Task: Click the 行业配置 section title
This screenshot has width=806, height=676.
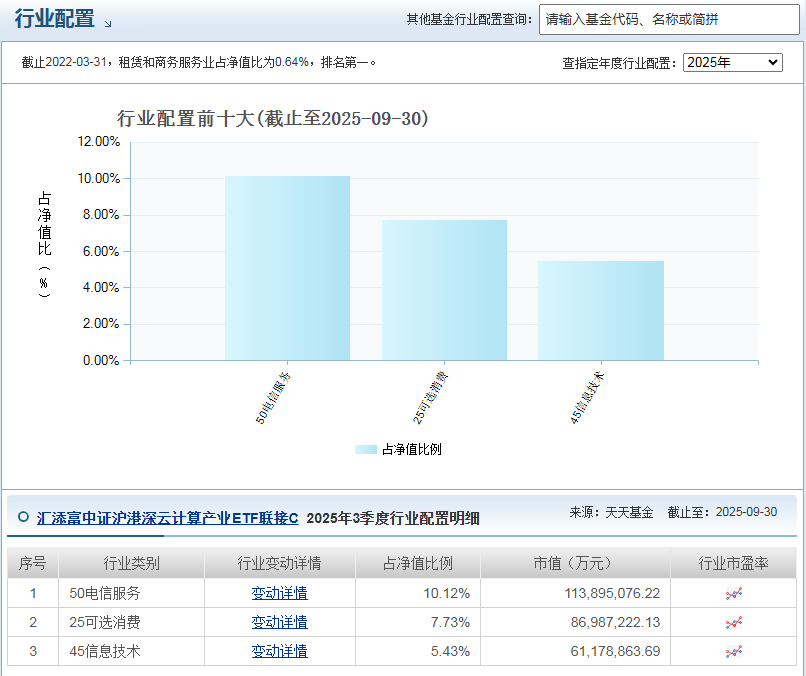Action: [x=55, y=19]
